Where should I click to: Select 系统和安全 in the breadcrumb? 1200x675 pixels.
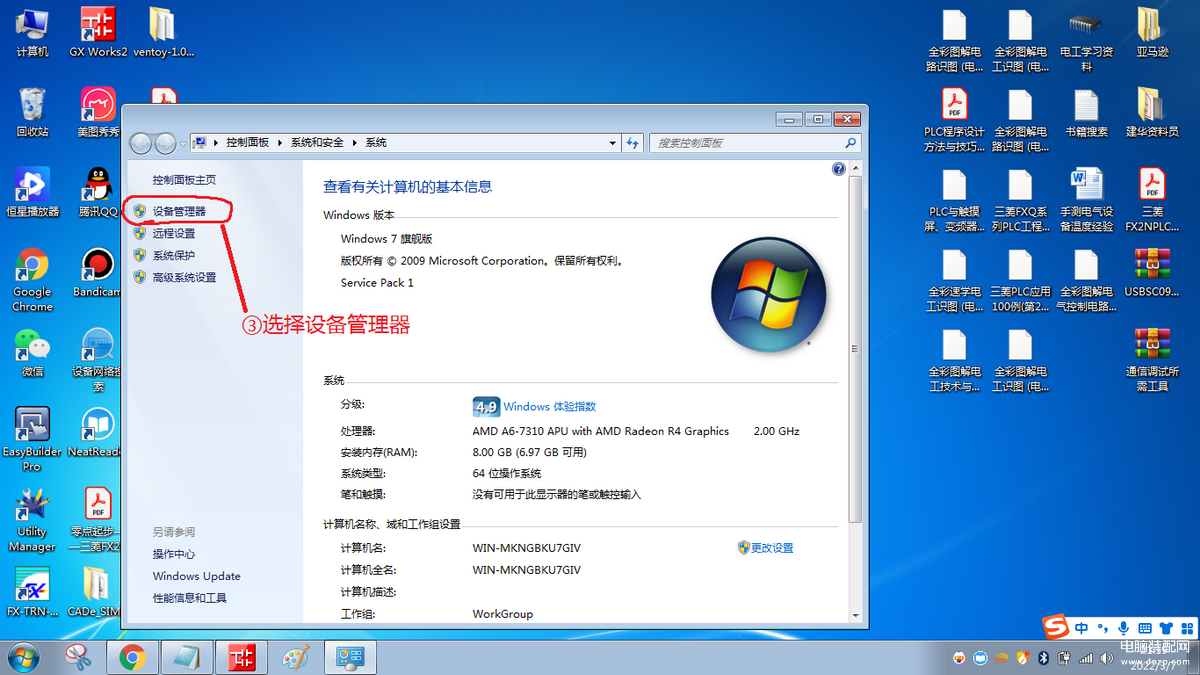(317, 143)
